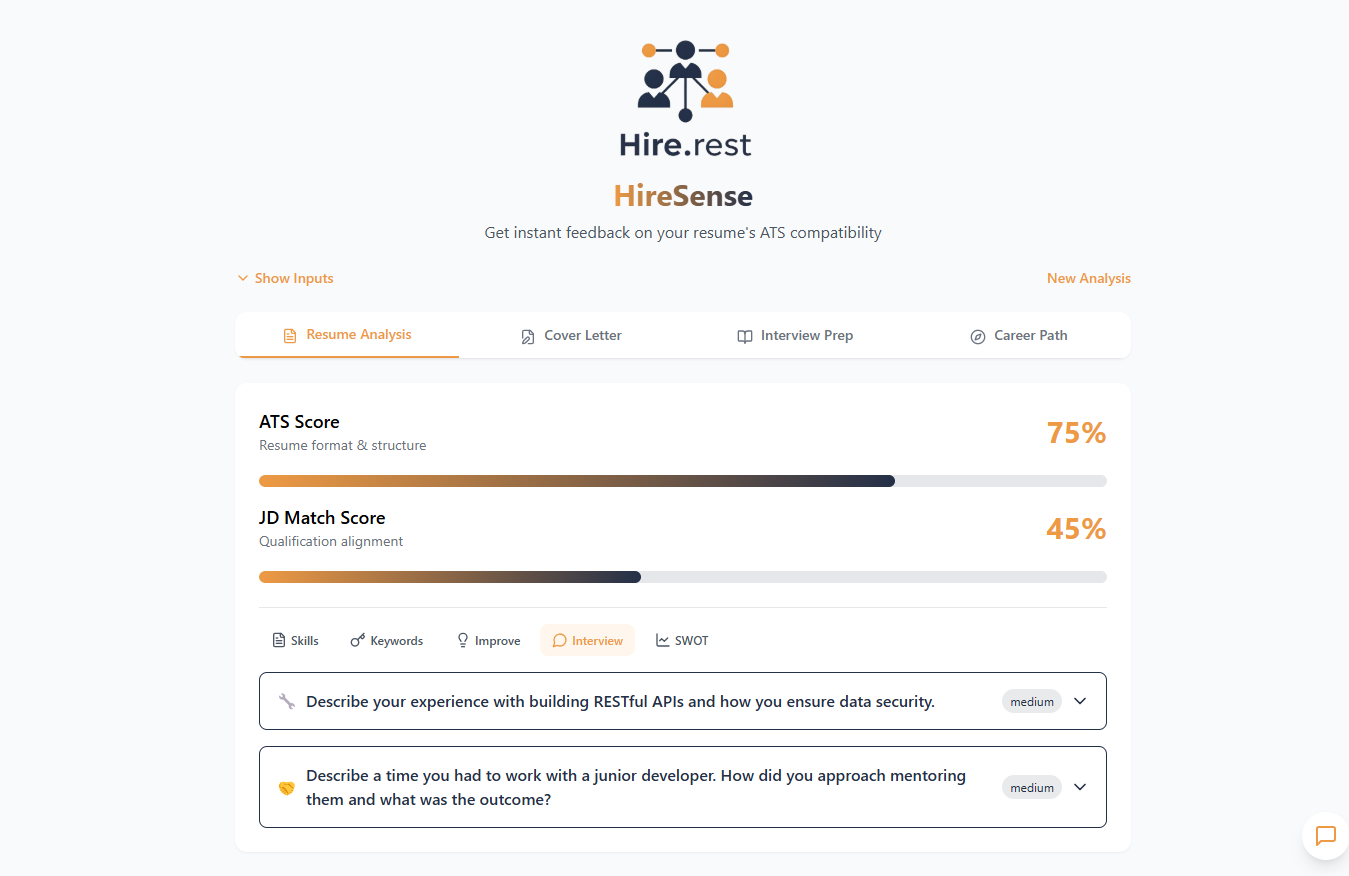Click the book icon beside Interview Prep
This screenshot has width=1349, height=876.
click(744, 336)
